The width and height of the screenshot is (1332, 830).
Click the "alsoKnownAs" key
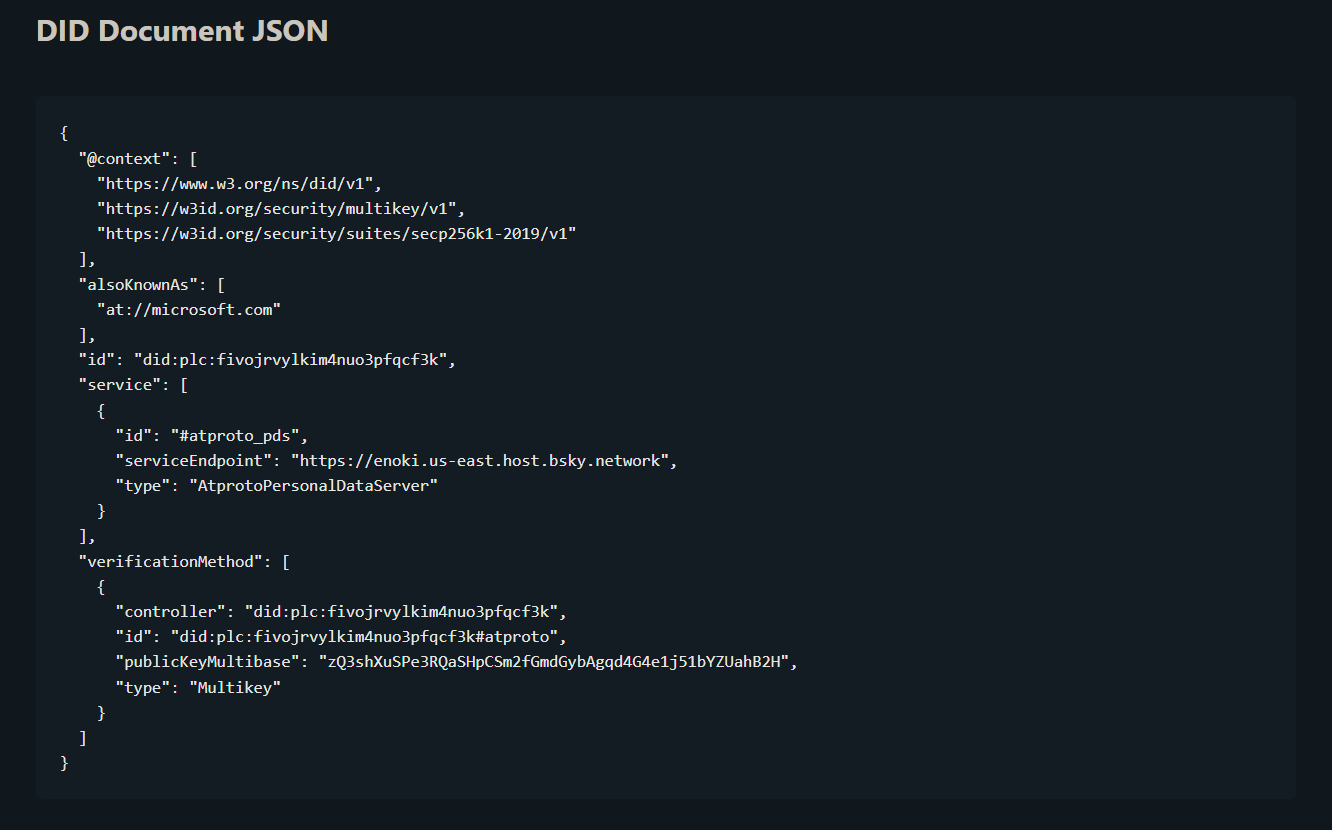click(x=138, y=284)
